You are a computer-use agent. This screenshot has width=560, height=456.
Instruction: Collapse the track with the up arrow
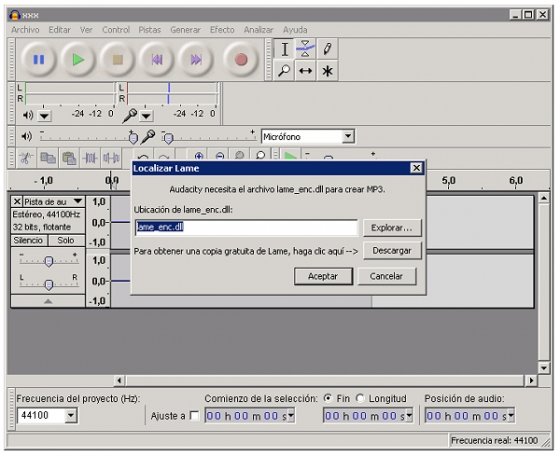(48, 301)
